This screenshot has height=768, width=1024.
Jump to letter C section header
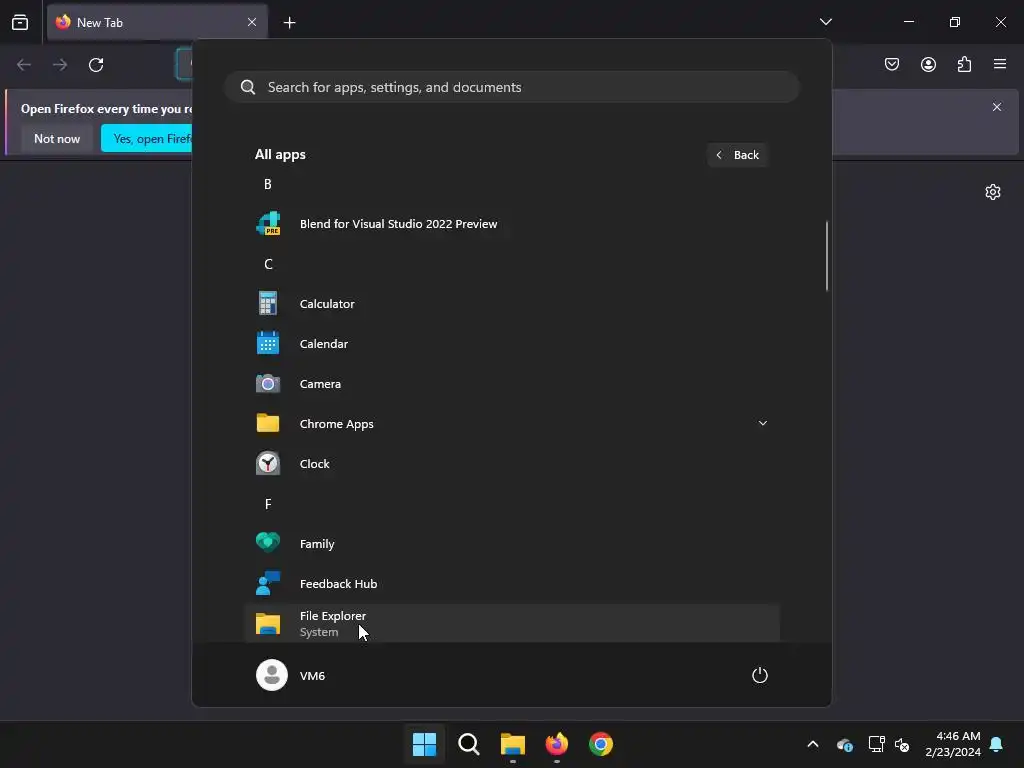[x=268, y=264]
